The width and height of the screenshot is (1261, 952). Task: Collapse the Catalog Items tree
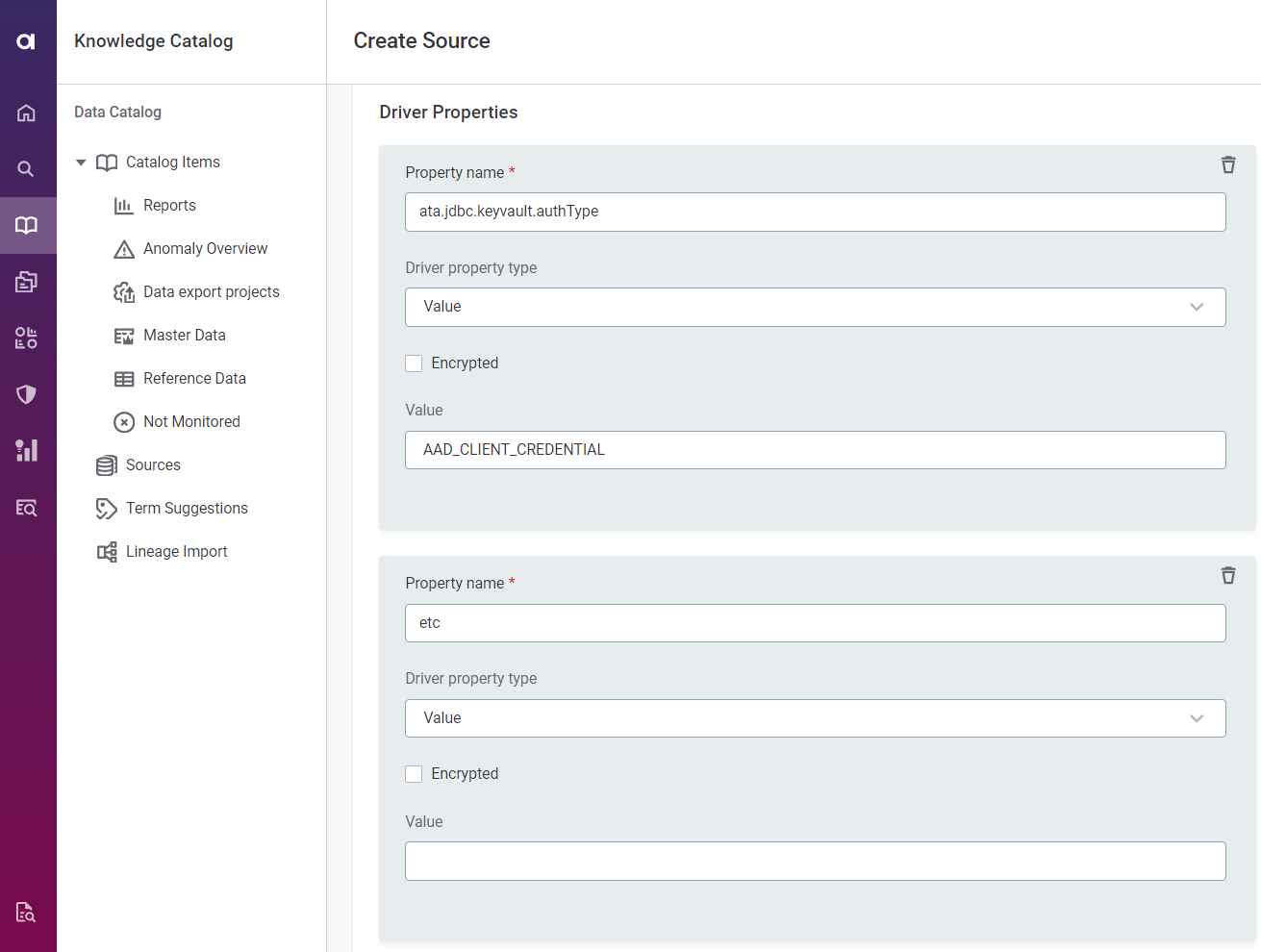pyautogui.click(x=81, y=163)
